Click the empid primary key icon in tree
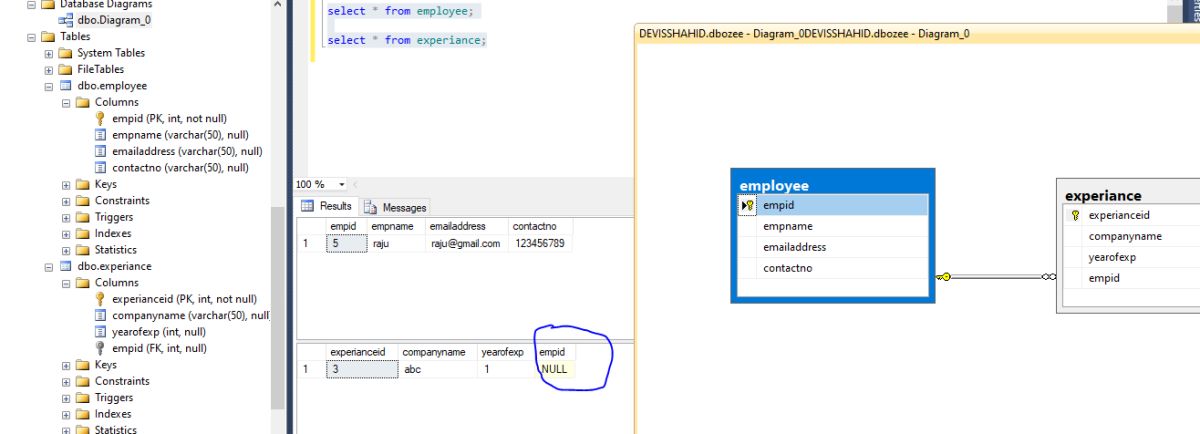This screenshot has width=1200, height=434. click(x=100, y=118)
